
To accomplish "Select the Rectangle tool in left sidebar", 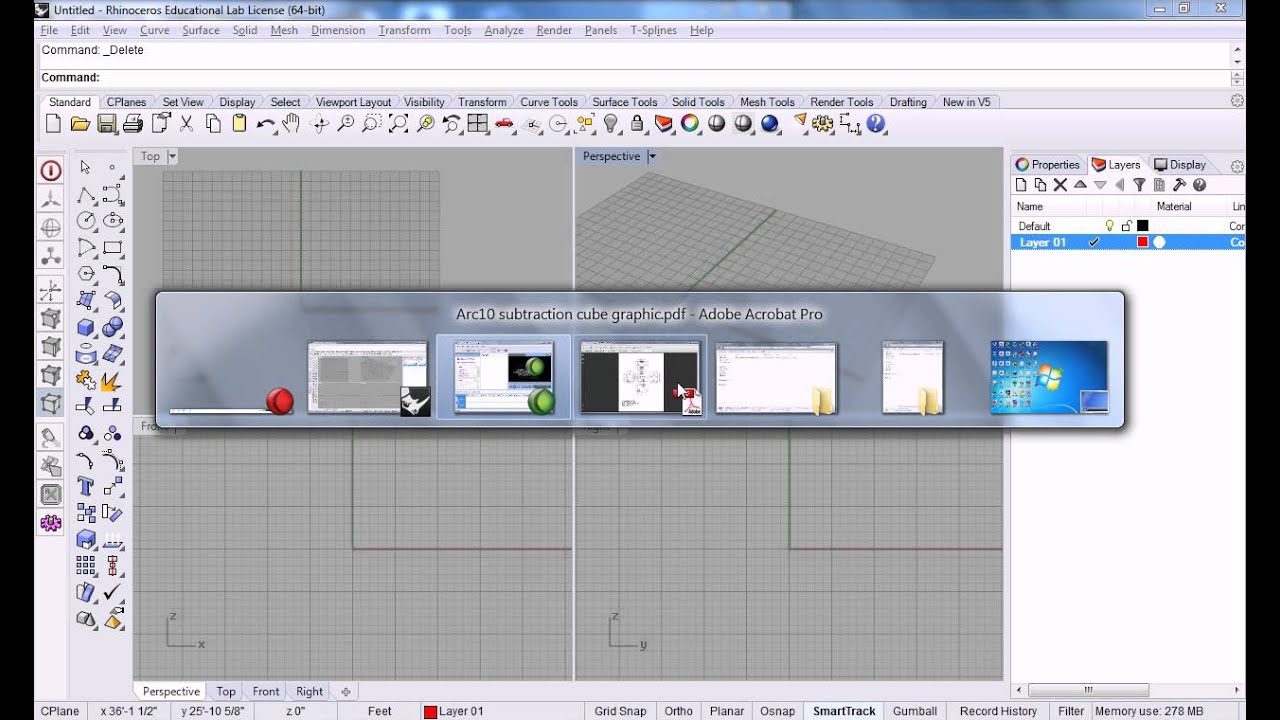I will coord(113,247).
